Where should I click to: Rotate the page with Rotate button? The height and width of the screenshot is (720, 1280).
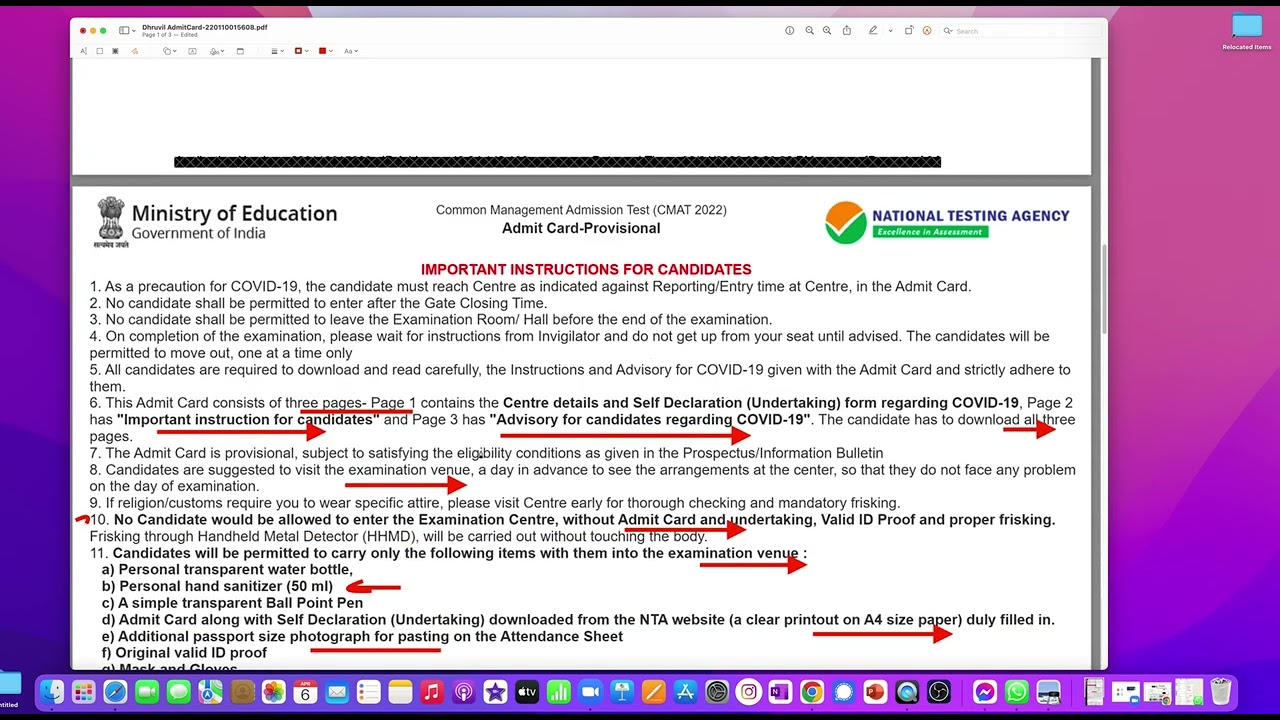point(909,31)
